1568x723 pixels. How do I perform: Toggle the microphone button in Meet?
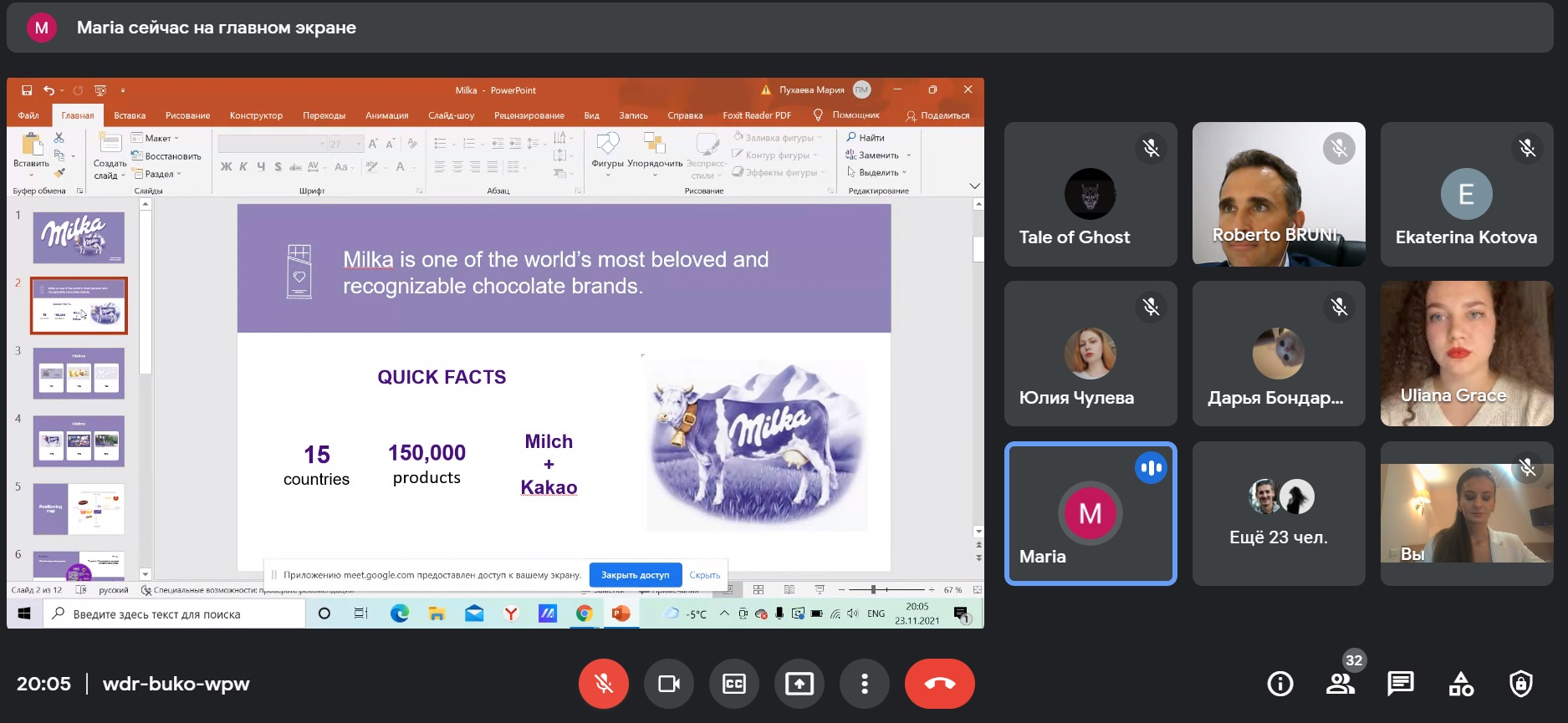[604, 684]
